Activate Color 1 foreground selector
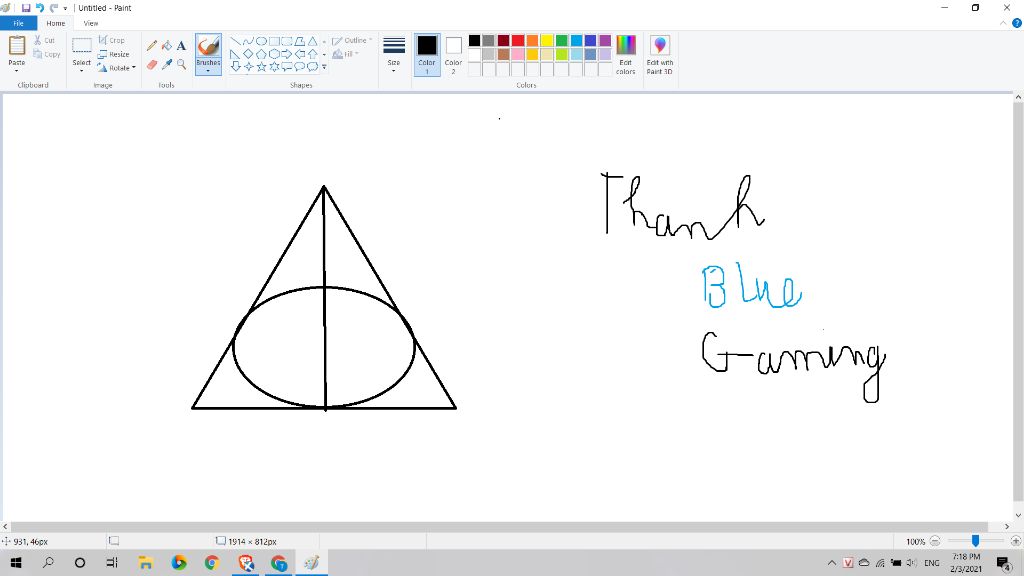Image resolution: width=1024 pixels, height=576 pixels. pos(426,55)
